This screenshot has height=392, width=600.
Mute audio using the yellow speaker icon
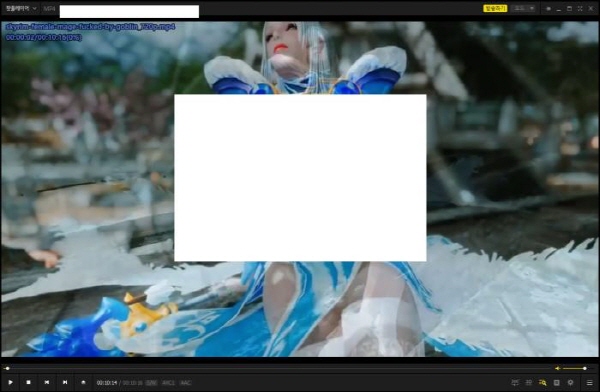pyautogui.click(x=558, y=368)
